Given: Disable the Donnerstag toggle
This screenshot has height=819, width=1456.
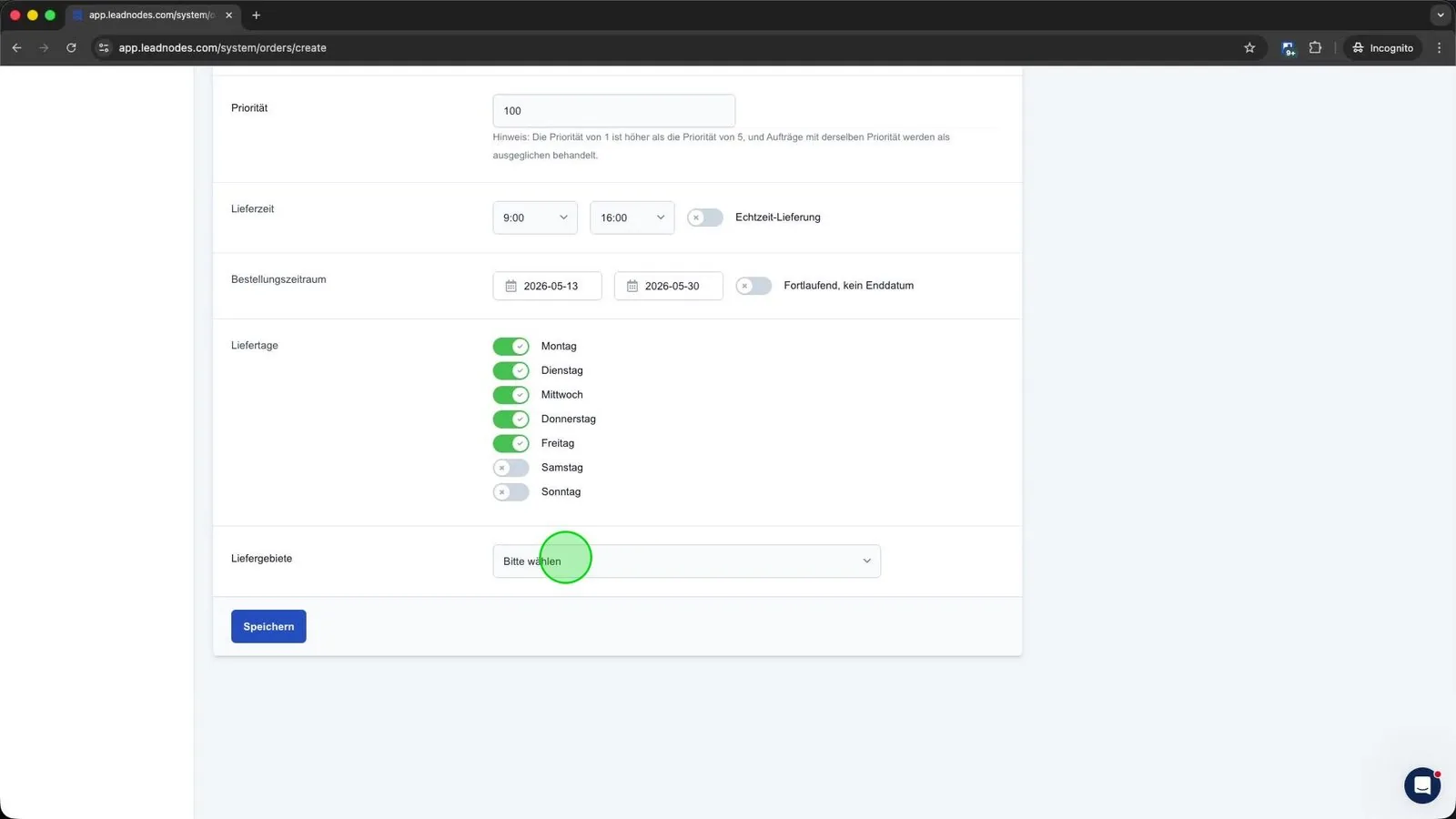Looking at the screenshot, I should (511, 419).
